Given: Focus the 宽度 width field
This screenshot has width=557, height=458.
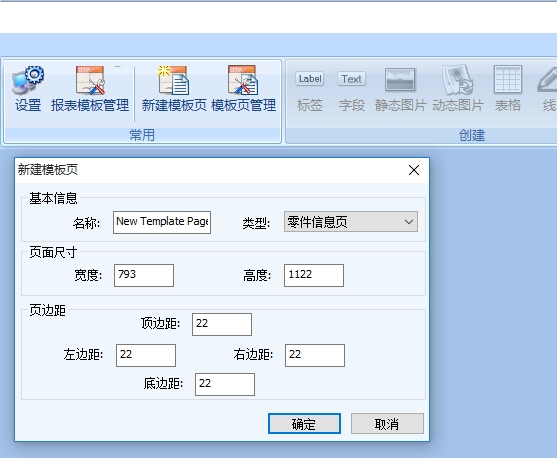Looking at the screenshot, I should coord(144,275).
